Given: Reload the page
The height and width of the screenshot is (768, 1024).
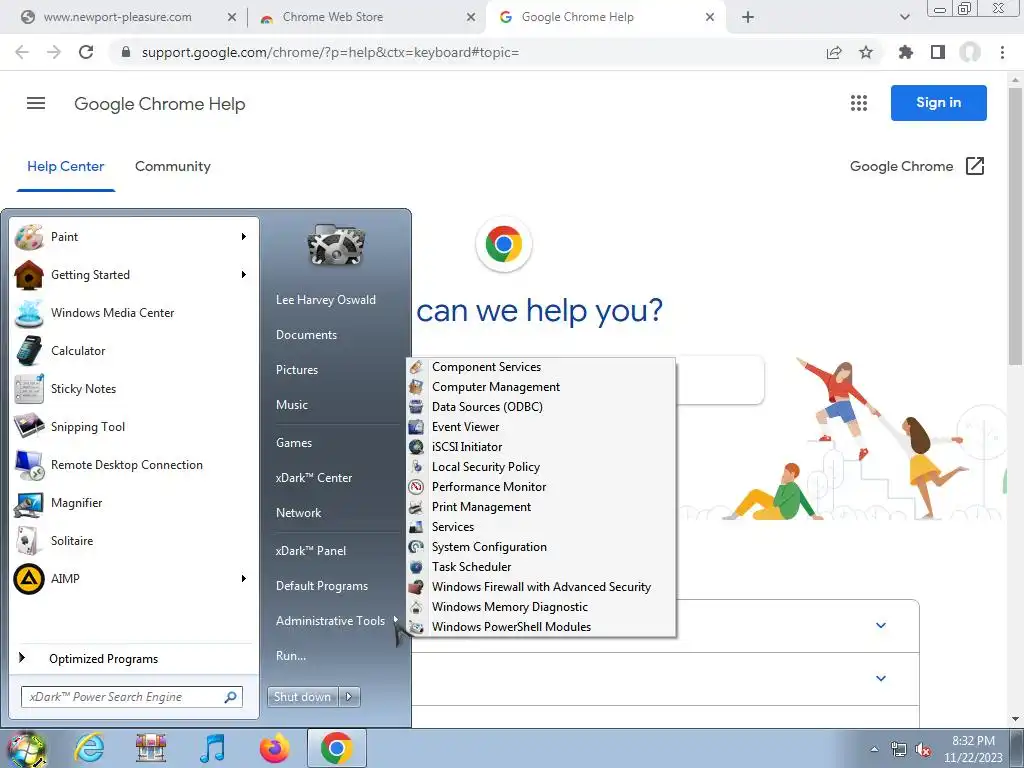Looking at the screenshot, I should [x=86, y=52].
